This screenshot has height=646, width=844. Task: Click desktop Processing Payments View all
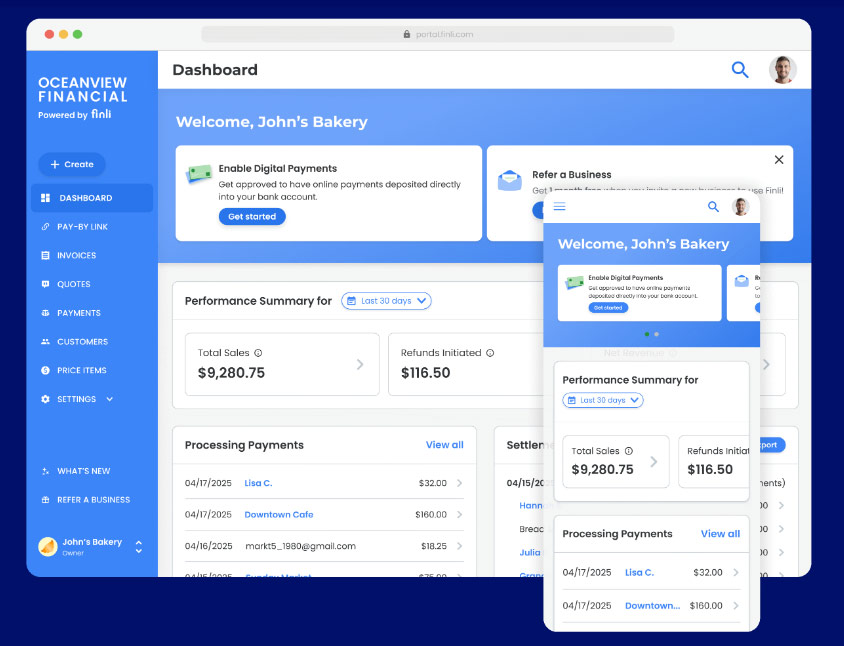tap(445, 445)
